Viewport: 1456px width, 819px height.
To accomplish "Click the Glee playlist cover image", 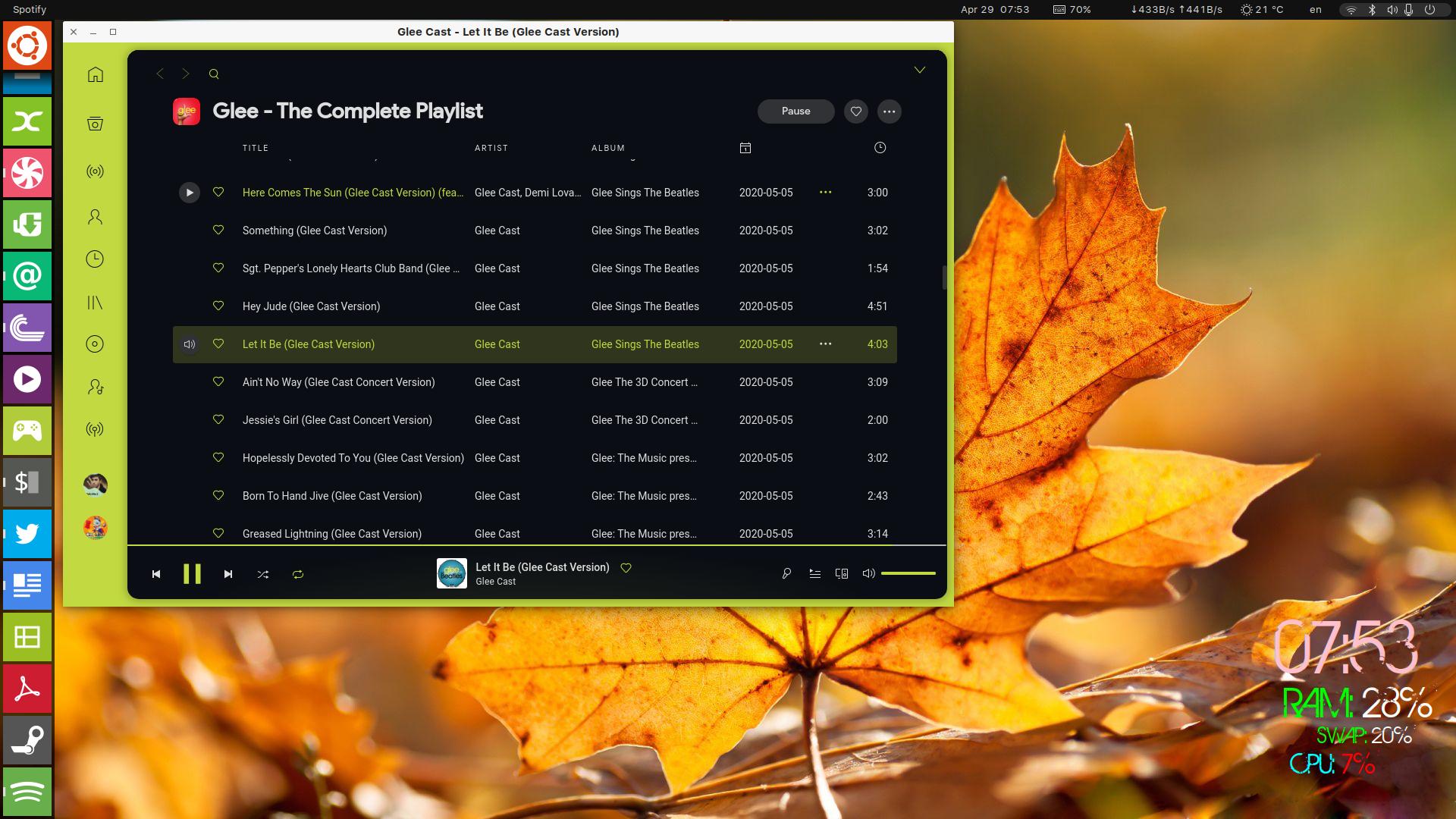I will click(x=187, y=111).
